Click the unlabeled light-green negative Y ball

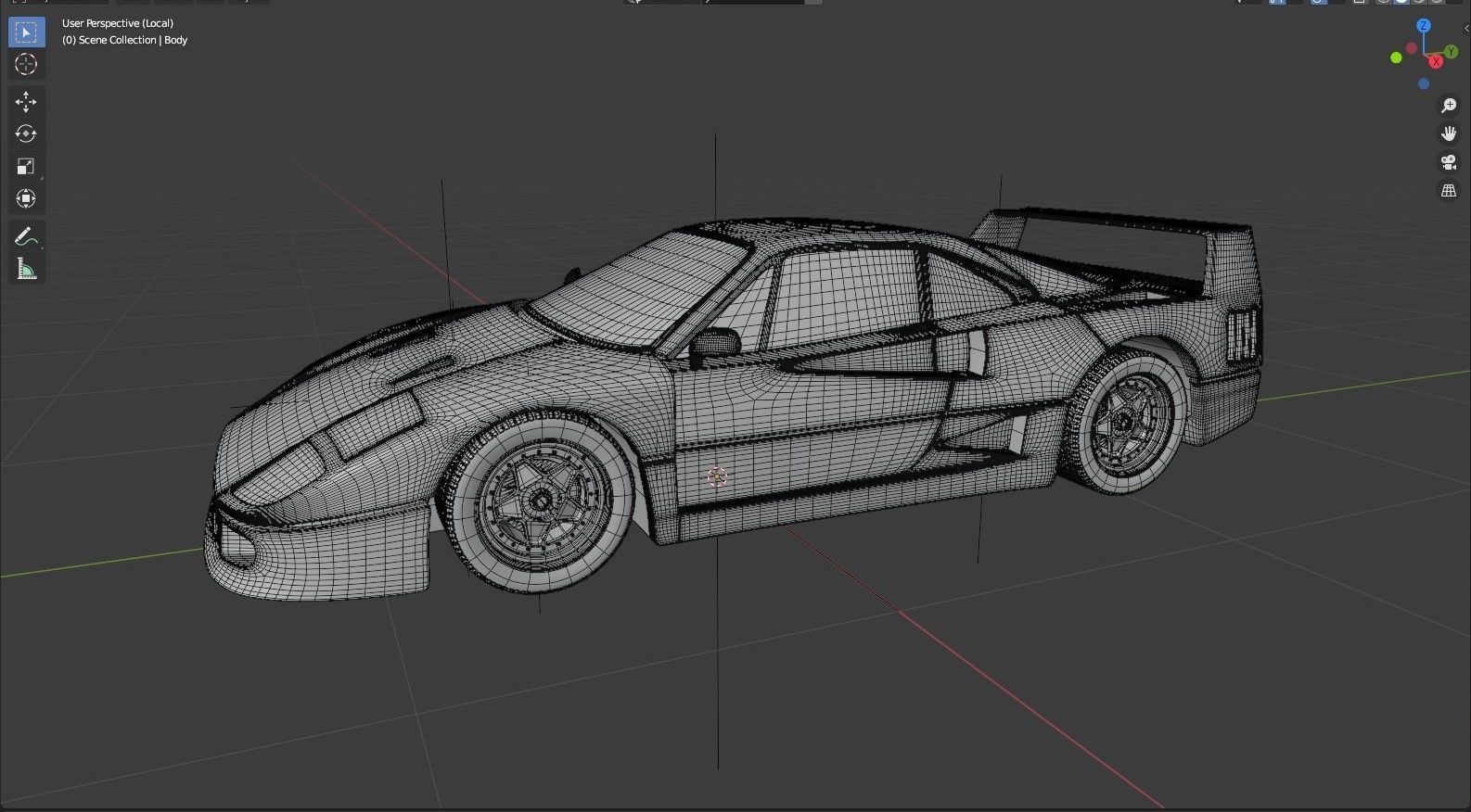coord(1396,57)
